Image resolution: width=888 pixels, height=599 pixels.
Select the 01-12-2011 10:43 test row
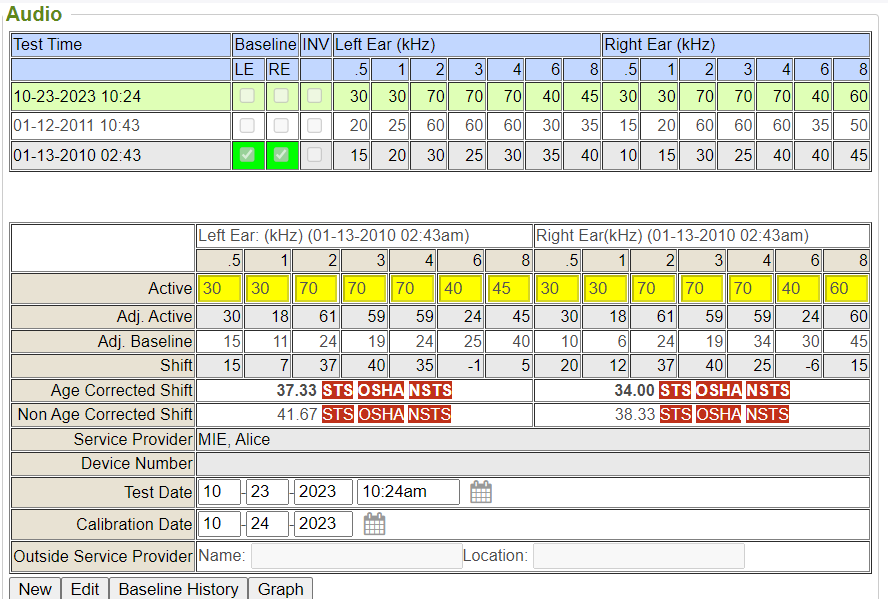pos(120,126)
